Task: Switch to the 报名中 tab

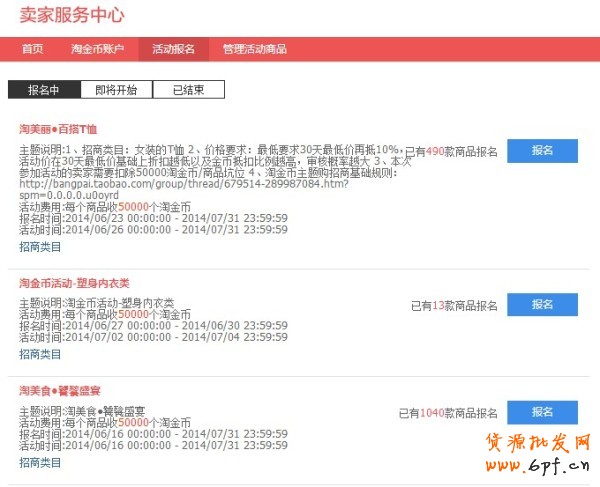Action: click(43, 90)
